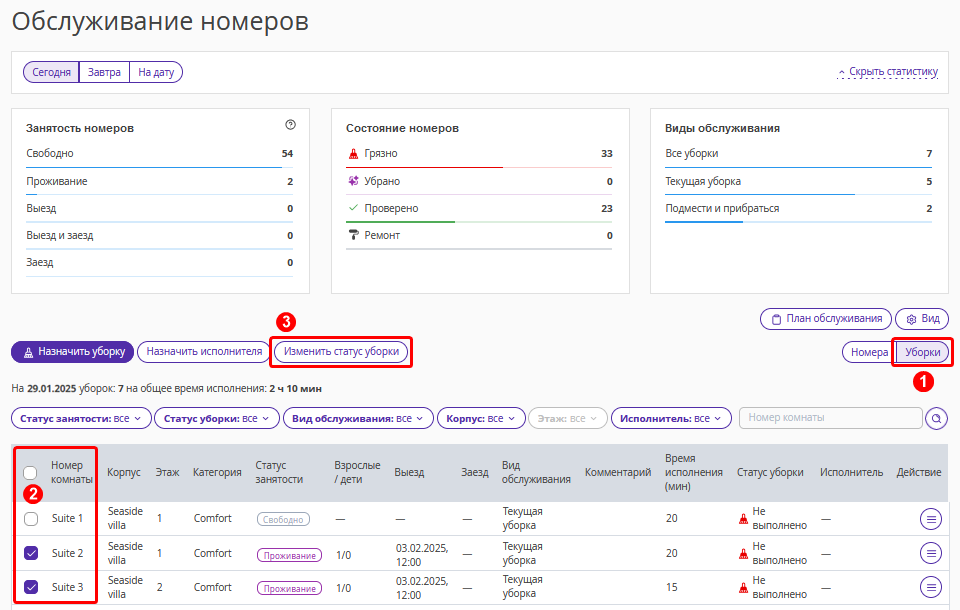Tick the Suite 1 row checkbox
This screenshot has width=960, height=610.
(x=31, y=519)
